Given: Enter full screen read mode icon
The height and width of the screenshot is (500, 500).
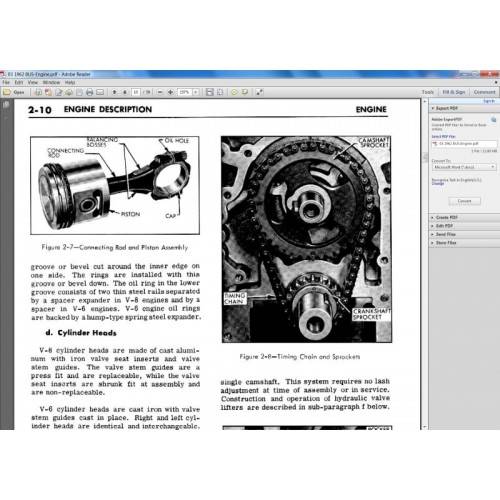Looking at the screenshot, I should coord(259,92).
